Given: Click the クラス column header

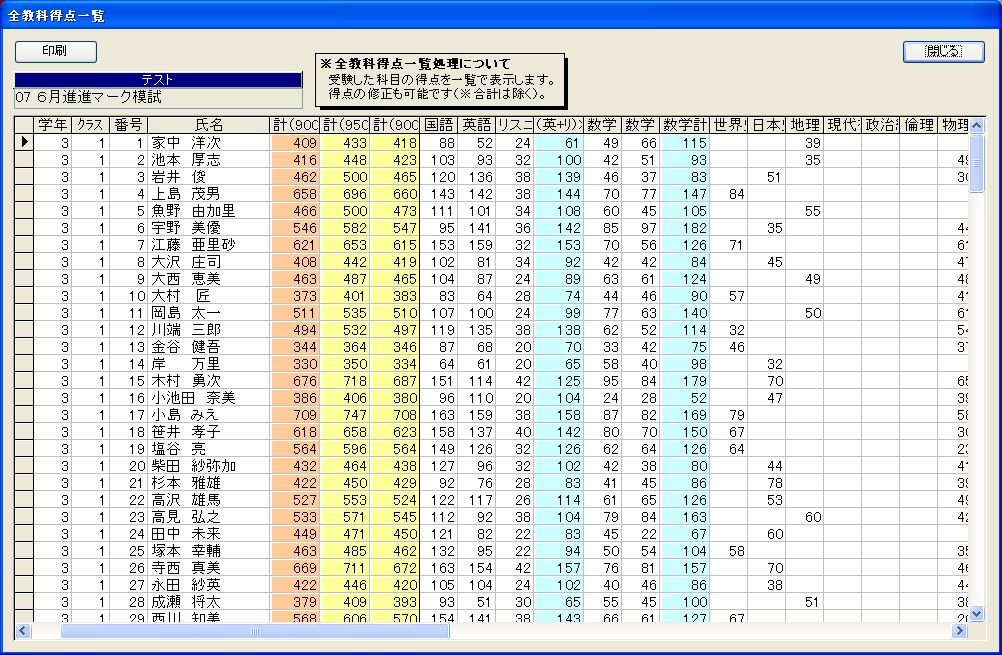Looking at the screenshot, I should pyautogui.click(x=89, y=125).
